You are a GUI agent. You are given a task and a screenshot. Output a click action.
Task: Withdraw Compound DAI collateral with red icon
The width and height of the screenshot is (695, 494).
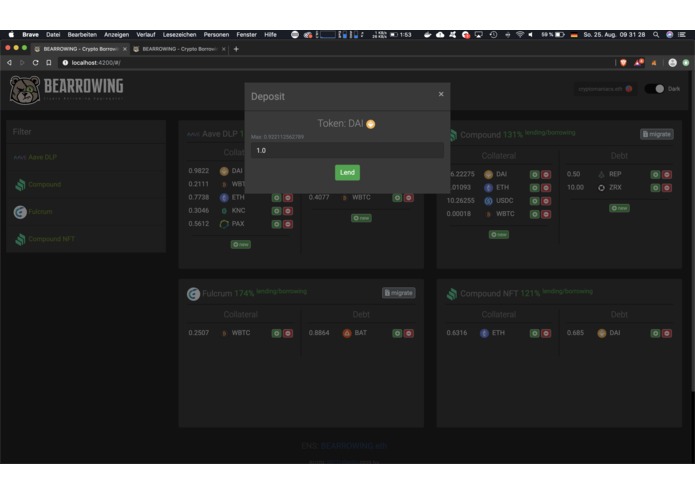[546, 175]
